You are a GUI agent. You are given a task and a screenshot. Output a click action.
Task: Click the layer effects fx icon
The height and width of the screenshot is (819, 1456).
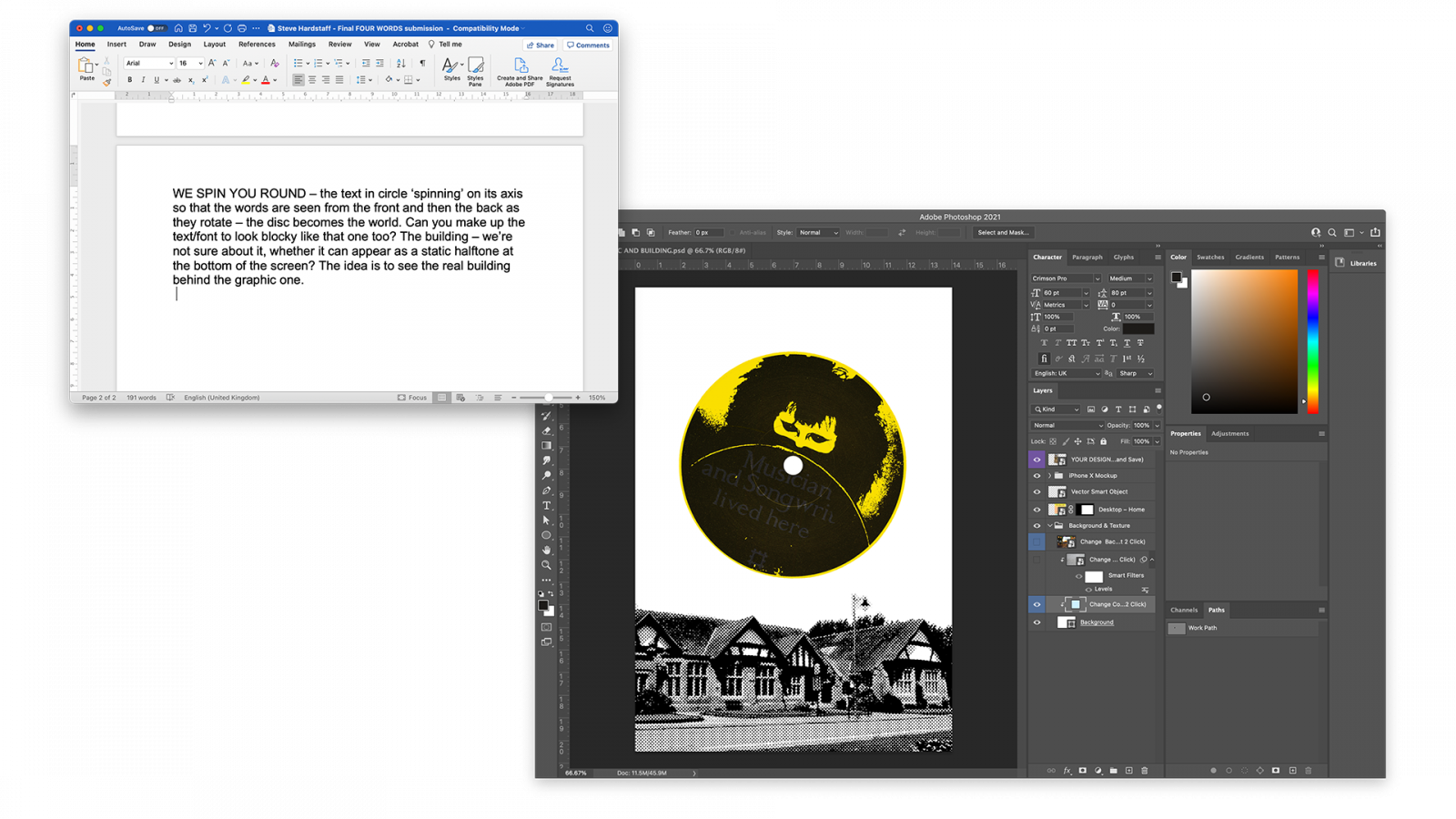pyautogui.click(x=1067, y=771)
